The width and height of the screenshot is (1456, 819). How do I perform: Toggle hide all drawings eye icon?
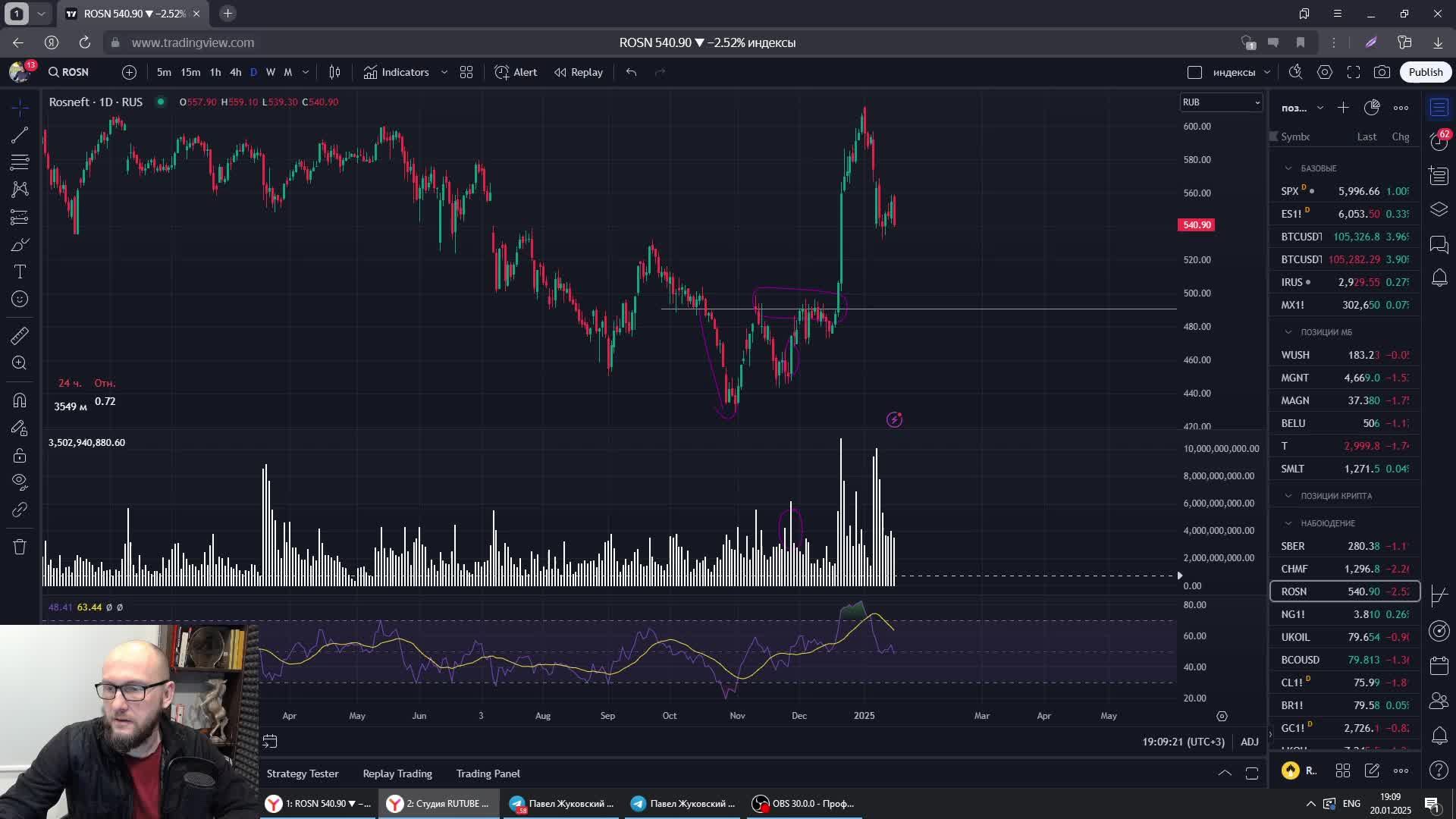pyautogui.click(x=20, y=481)
